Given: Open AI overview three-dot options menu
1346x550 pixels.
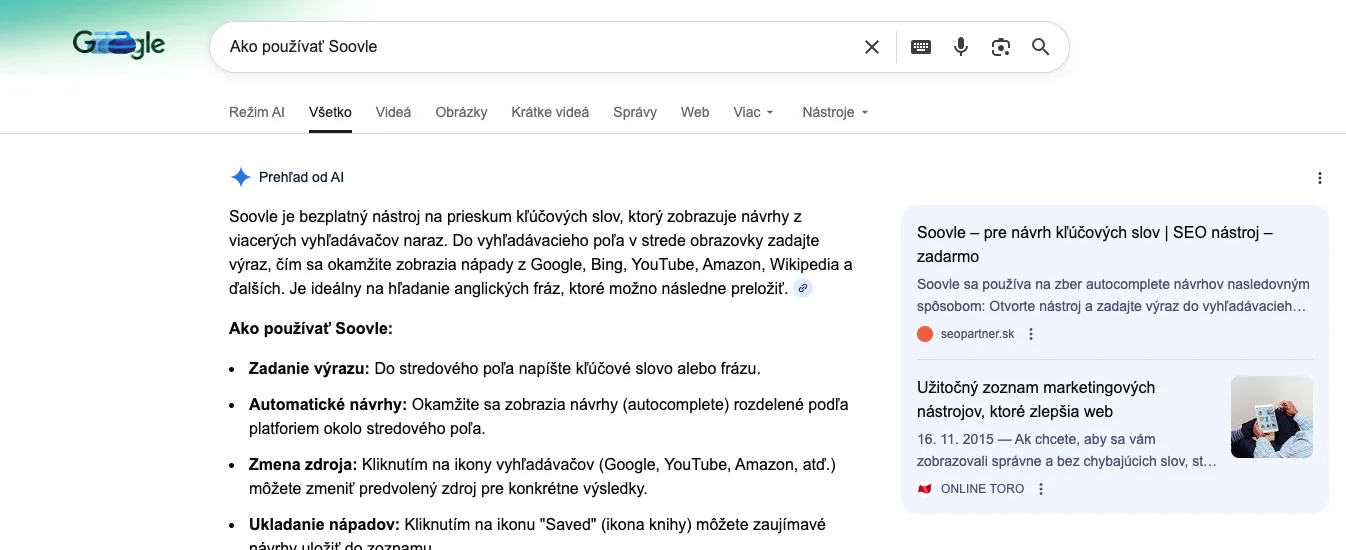Looking at the screenshot, I should pyautogui.click(x=1320, y=178).
